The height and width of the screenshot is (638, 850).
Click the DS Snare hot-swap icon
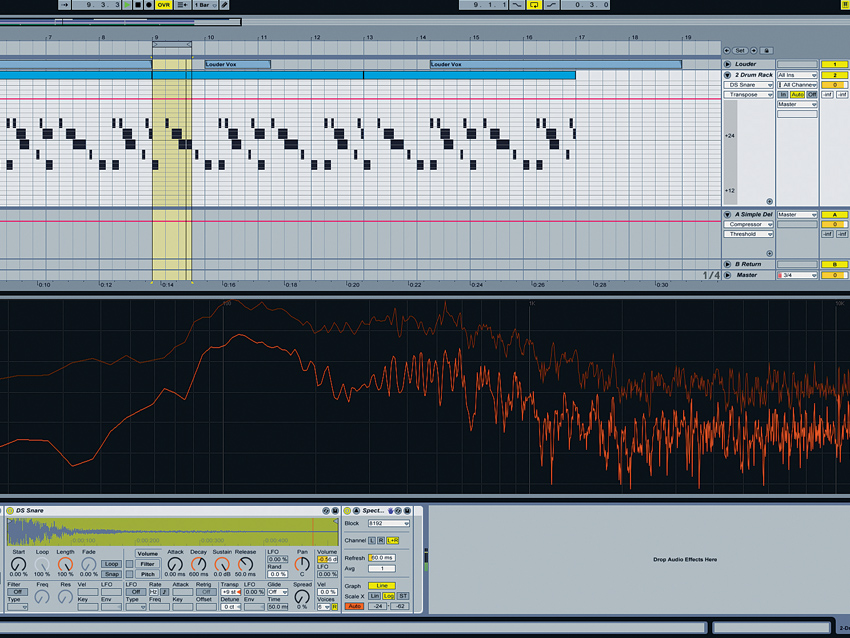[x=326, y=511]
